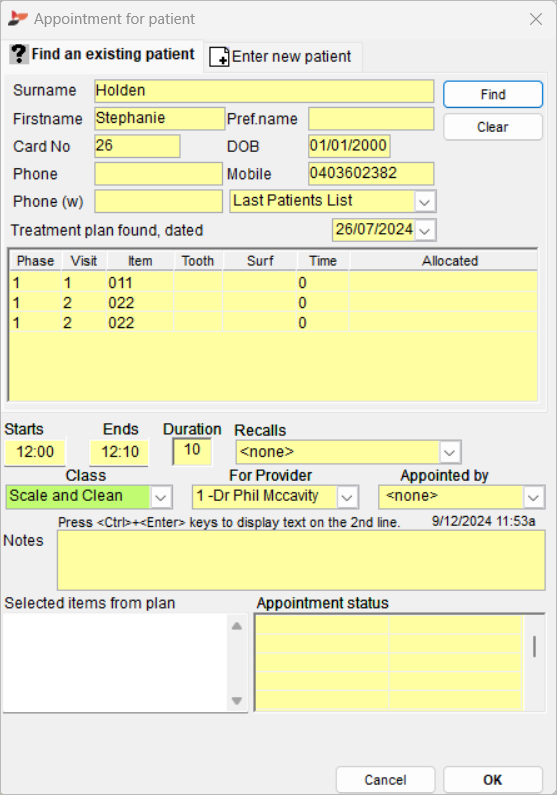Click the Find button
Screen dimensions: 557x795
point(493,94)
